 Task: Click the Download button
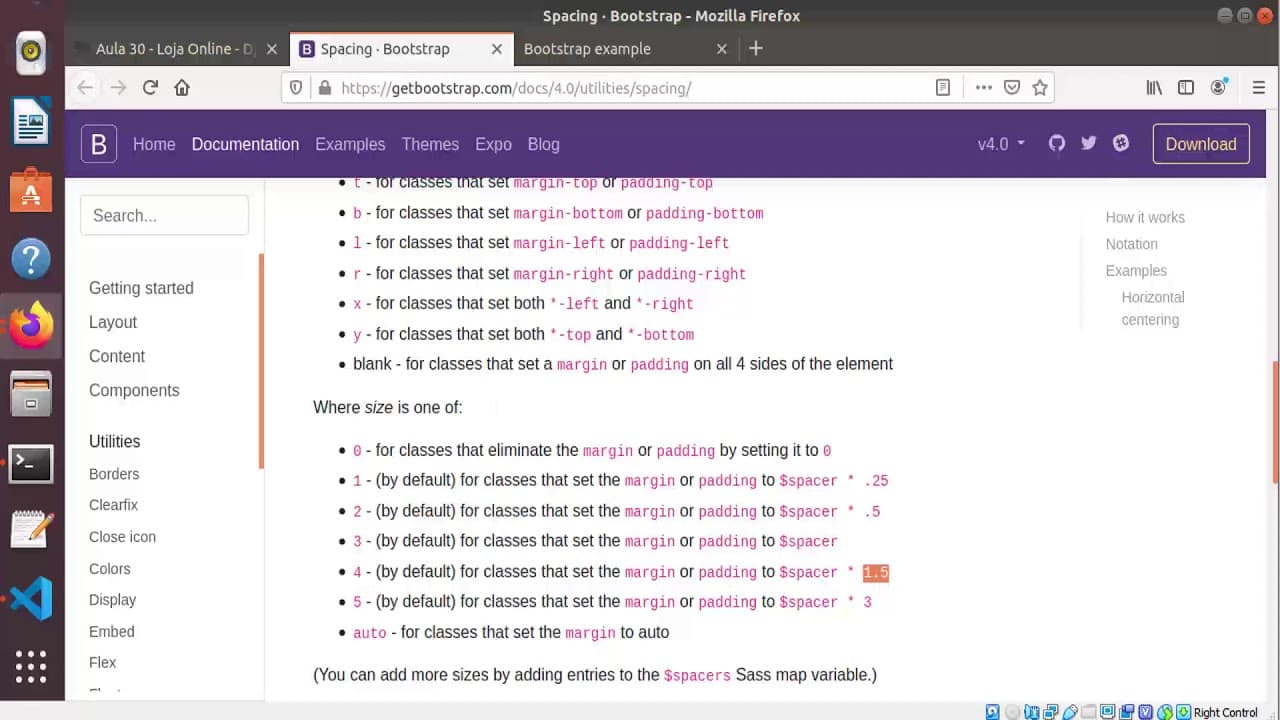coord(1201,144)
